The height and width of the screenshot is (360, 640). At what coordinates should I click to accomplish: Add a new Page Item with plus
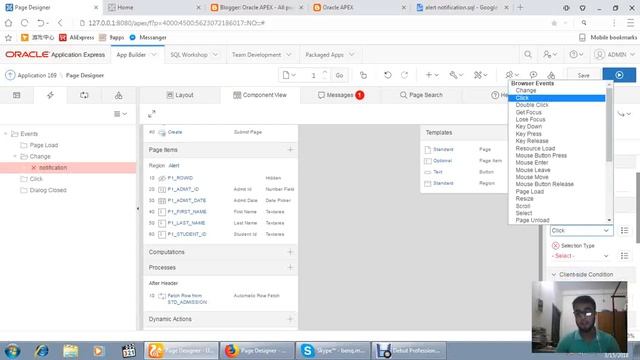290,150
